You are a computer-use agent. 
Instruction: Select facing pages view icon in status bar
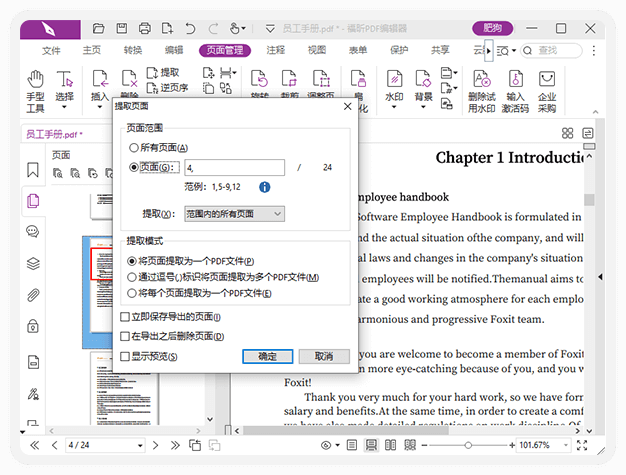[x=390, y=445]
